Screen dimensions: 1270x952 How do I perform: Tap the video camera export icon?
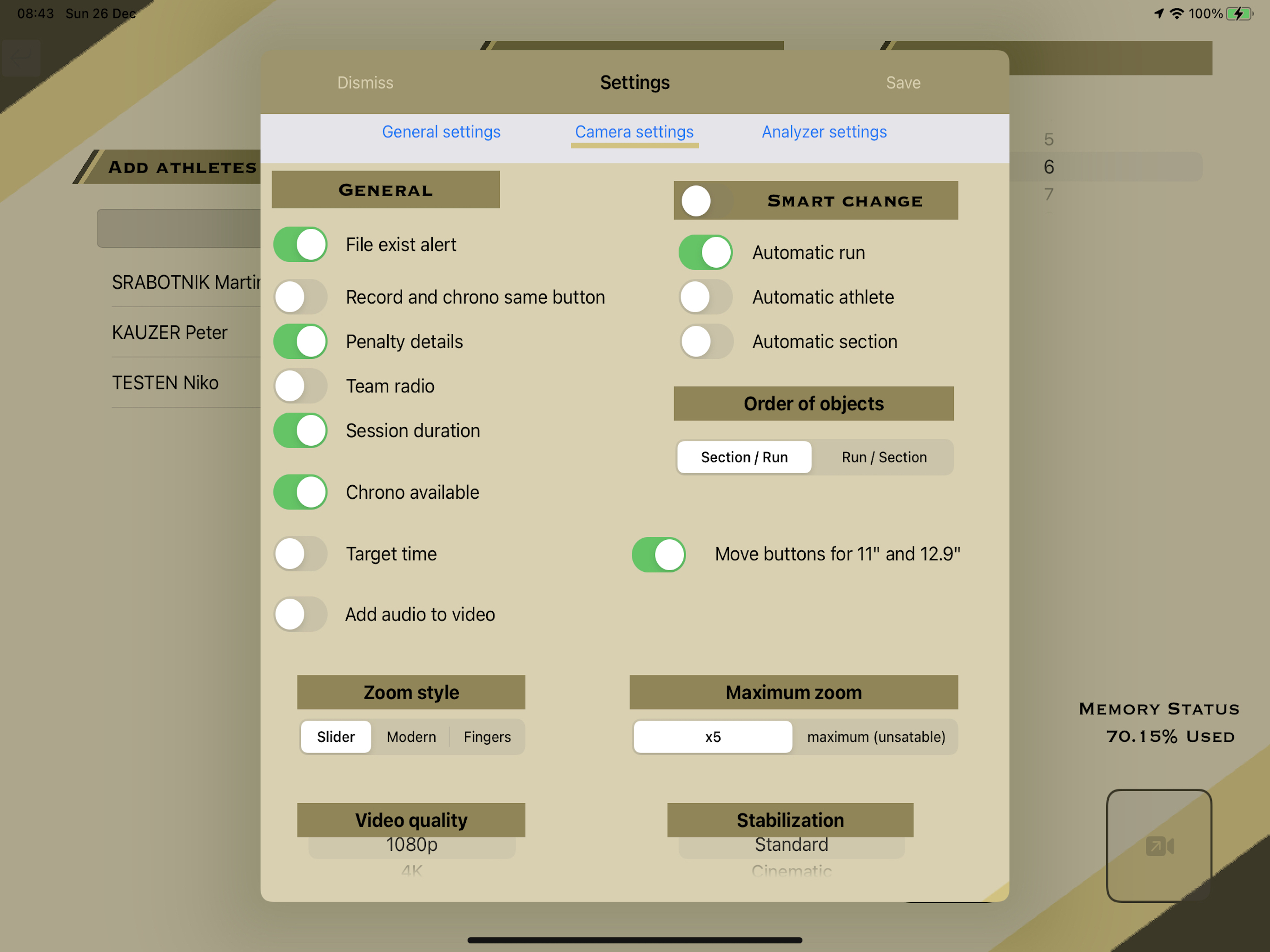tap(1159, 846)
